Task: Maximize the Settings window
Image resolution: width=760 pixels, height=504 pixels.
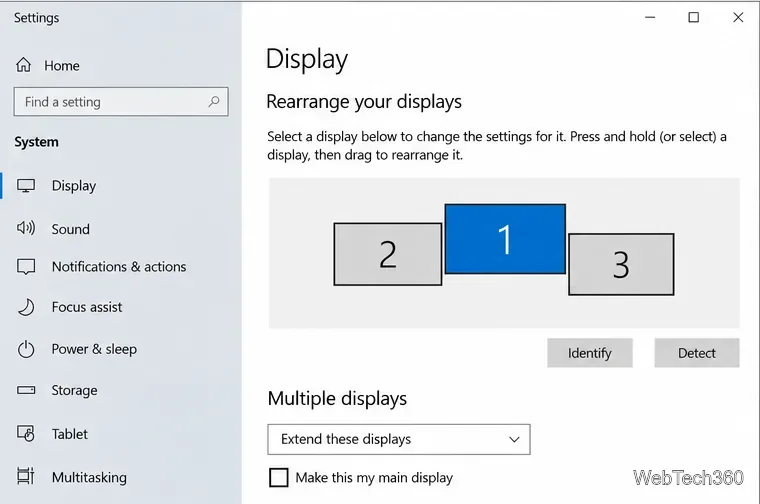Action: (x=694, y=17)
